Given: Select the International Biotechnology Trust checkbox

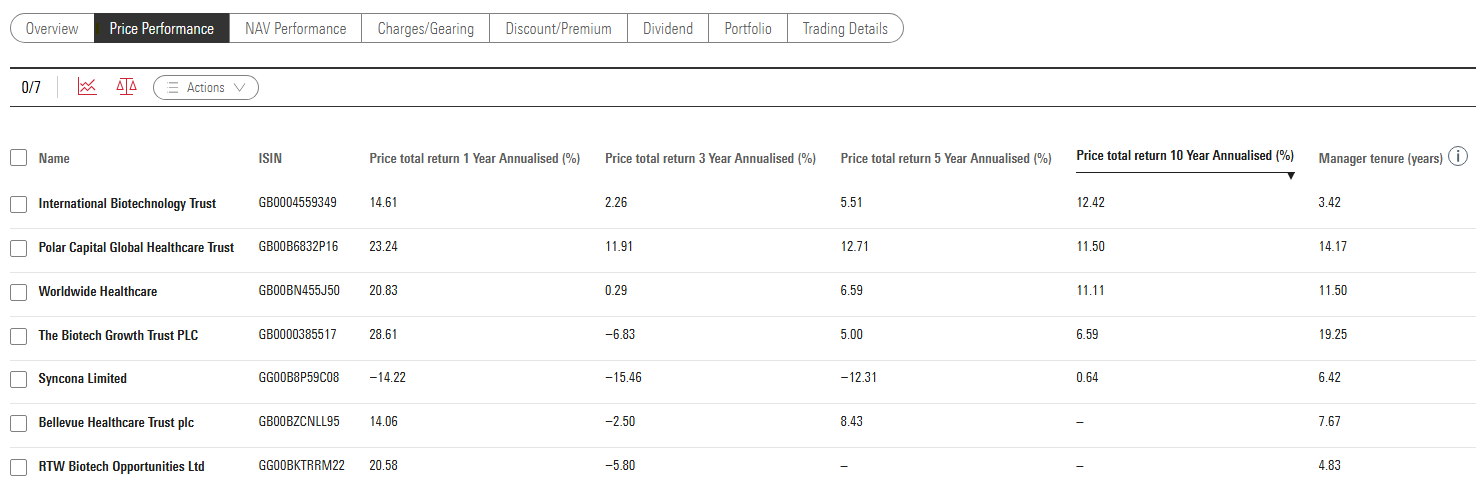Looking at the screenshot, I should (x=18, y=204).
